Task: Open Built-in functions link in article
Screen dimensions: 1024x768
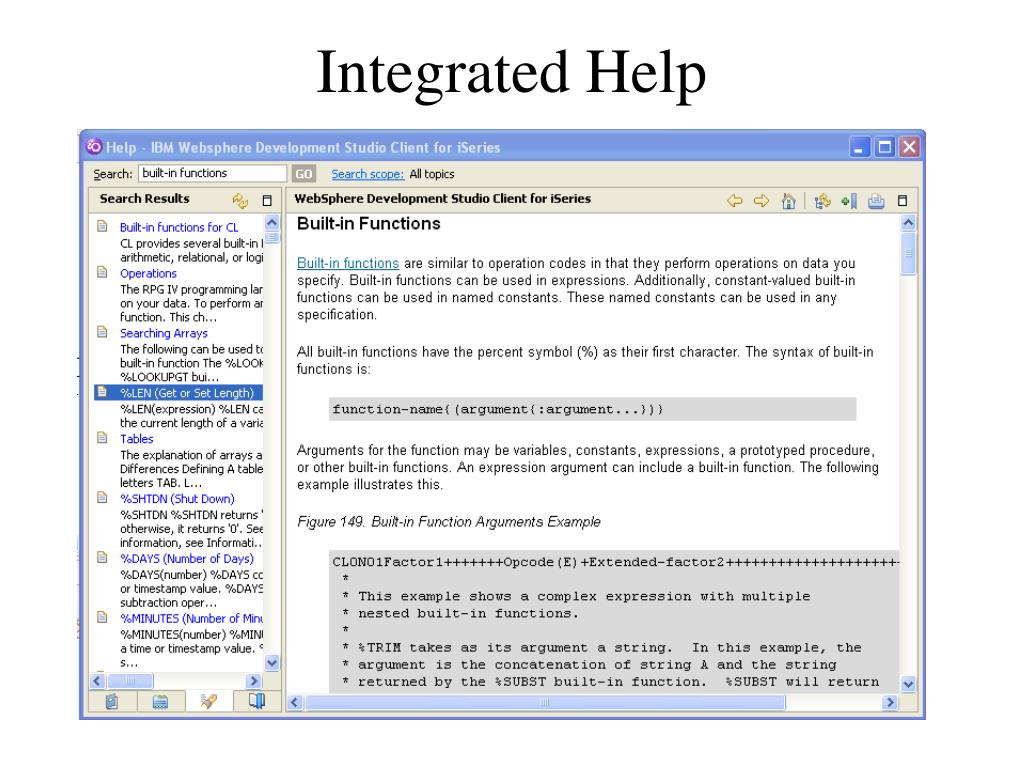Action: pos(347,263)
